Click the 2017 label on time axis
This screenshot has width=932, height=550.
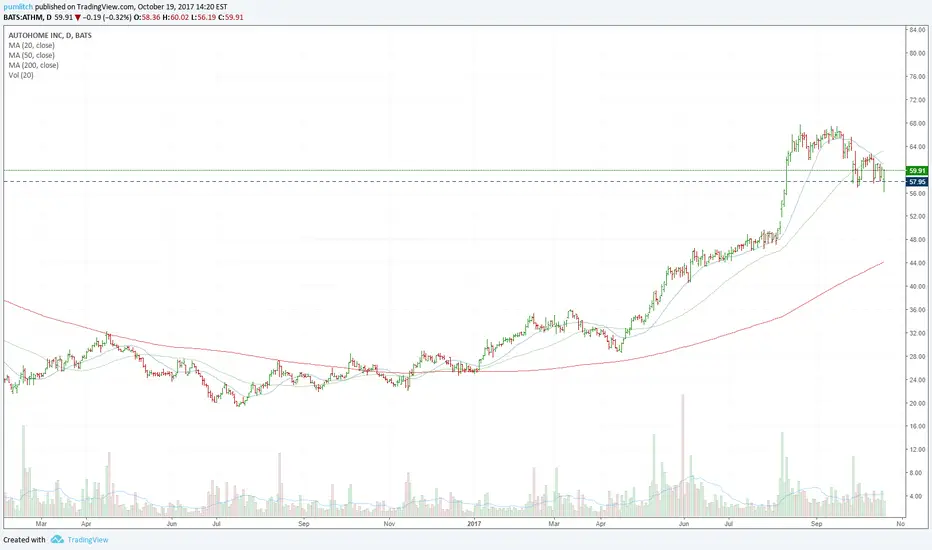coord(474,524)
